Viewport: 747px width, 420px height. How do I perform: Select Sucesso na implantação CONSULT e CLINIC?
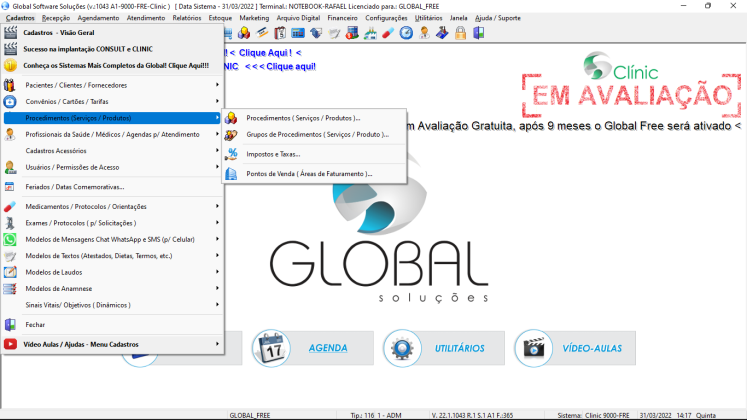[x=113, y=49]
